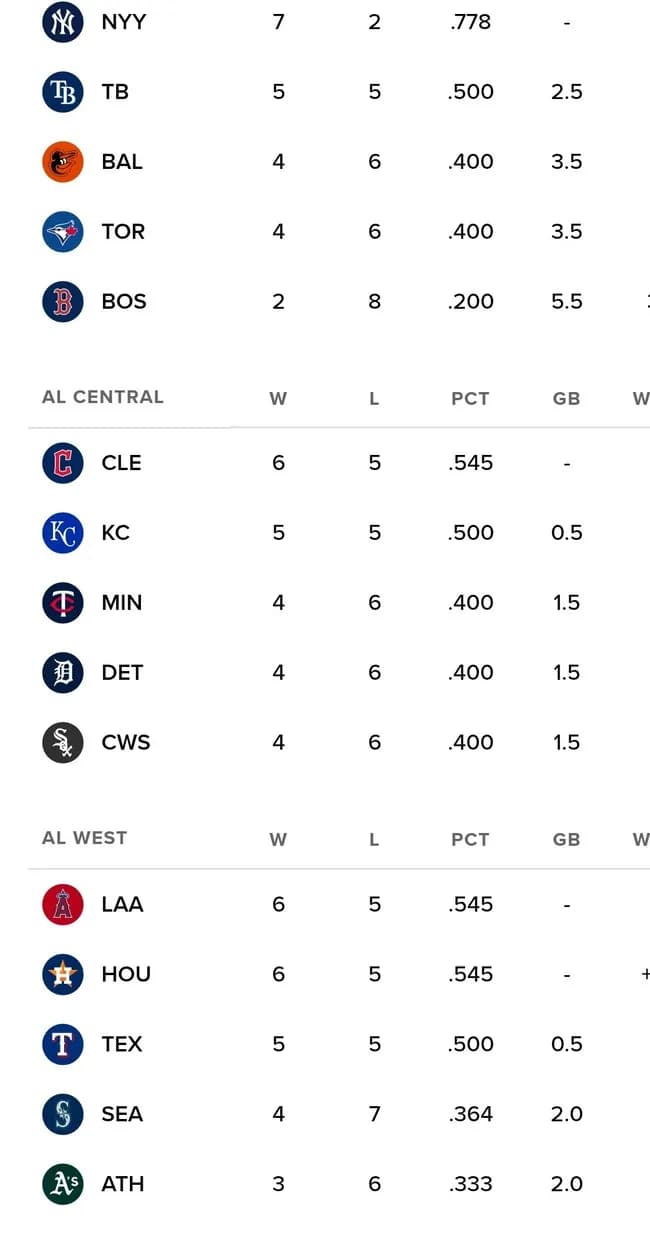
Task: Open the Baltimore Orioles team logo
Action: click(62, 162)
